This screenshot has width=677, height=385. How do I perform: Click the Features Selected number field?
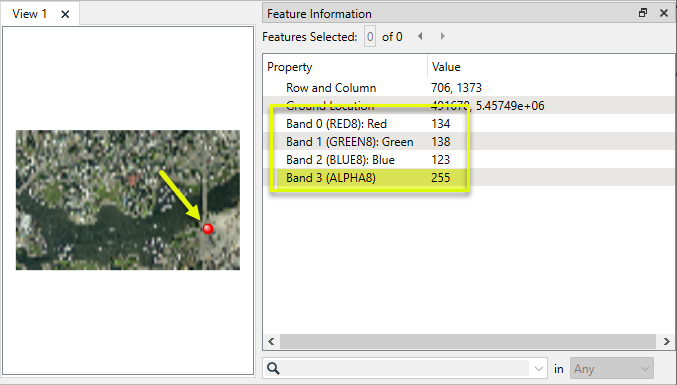(x=370, y=37)
